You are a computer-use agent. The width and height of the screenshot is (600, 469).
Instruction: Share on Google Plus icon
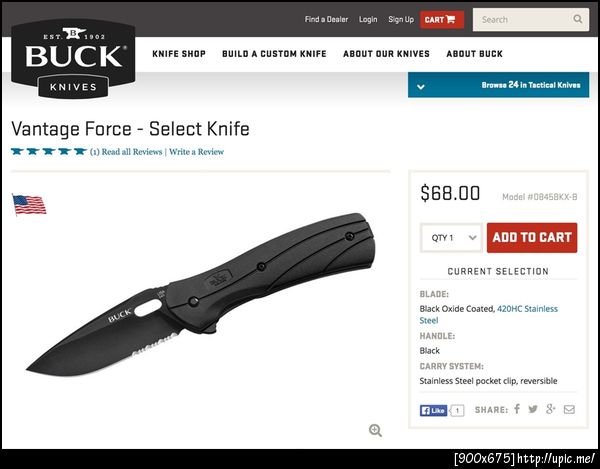pos(551,409)
